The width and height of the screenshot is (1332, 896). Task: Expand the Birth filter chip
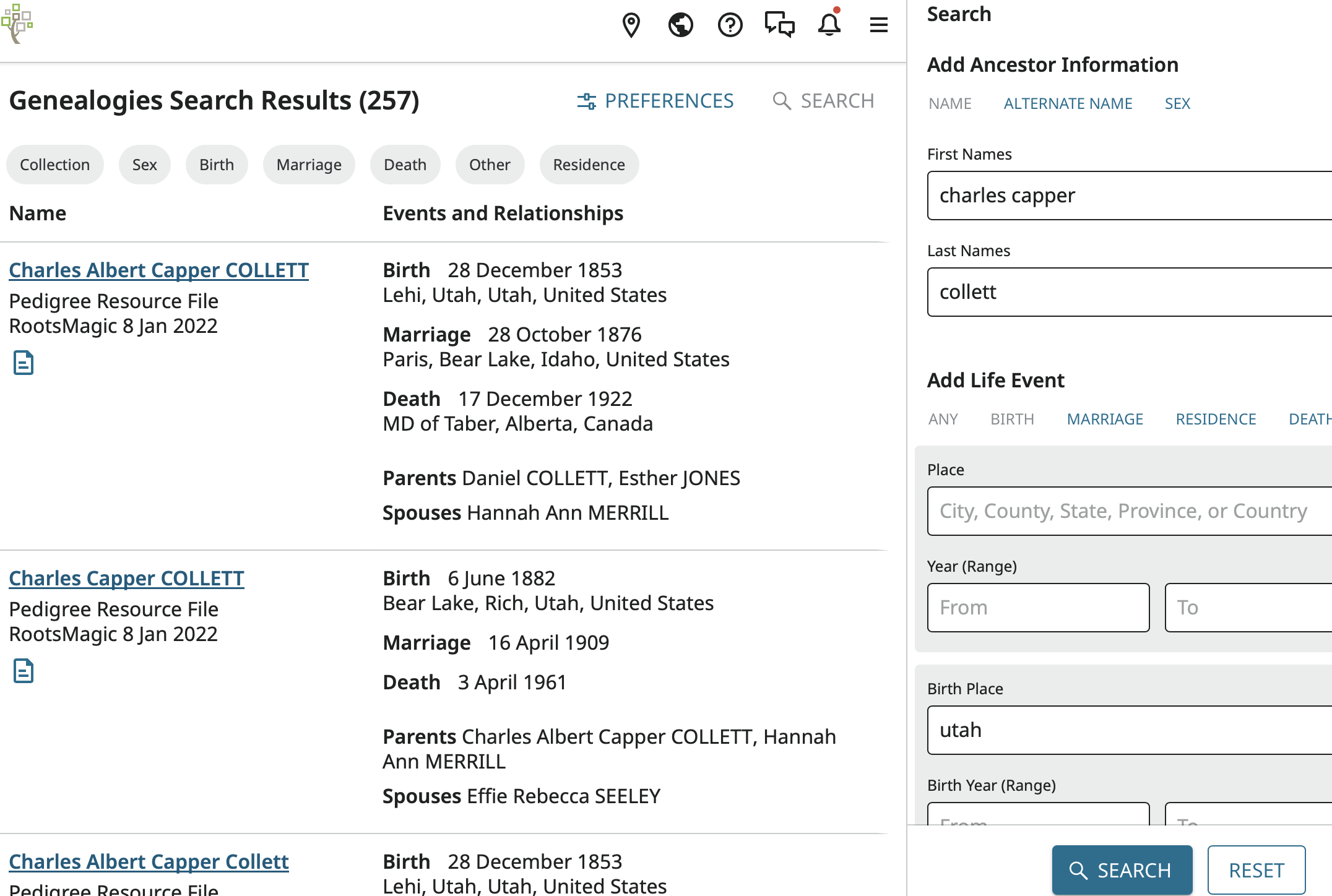pyautogui.click(x=217, y=165)
